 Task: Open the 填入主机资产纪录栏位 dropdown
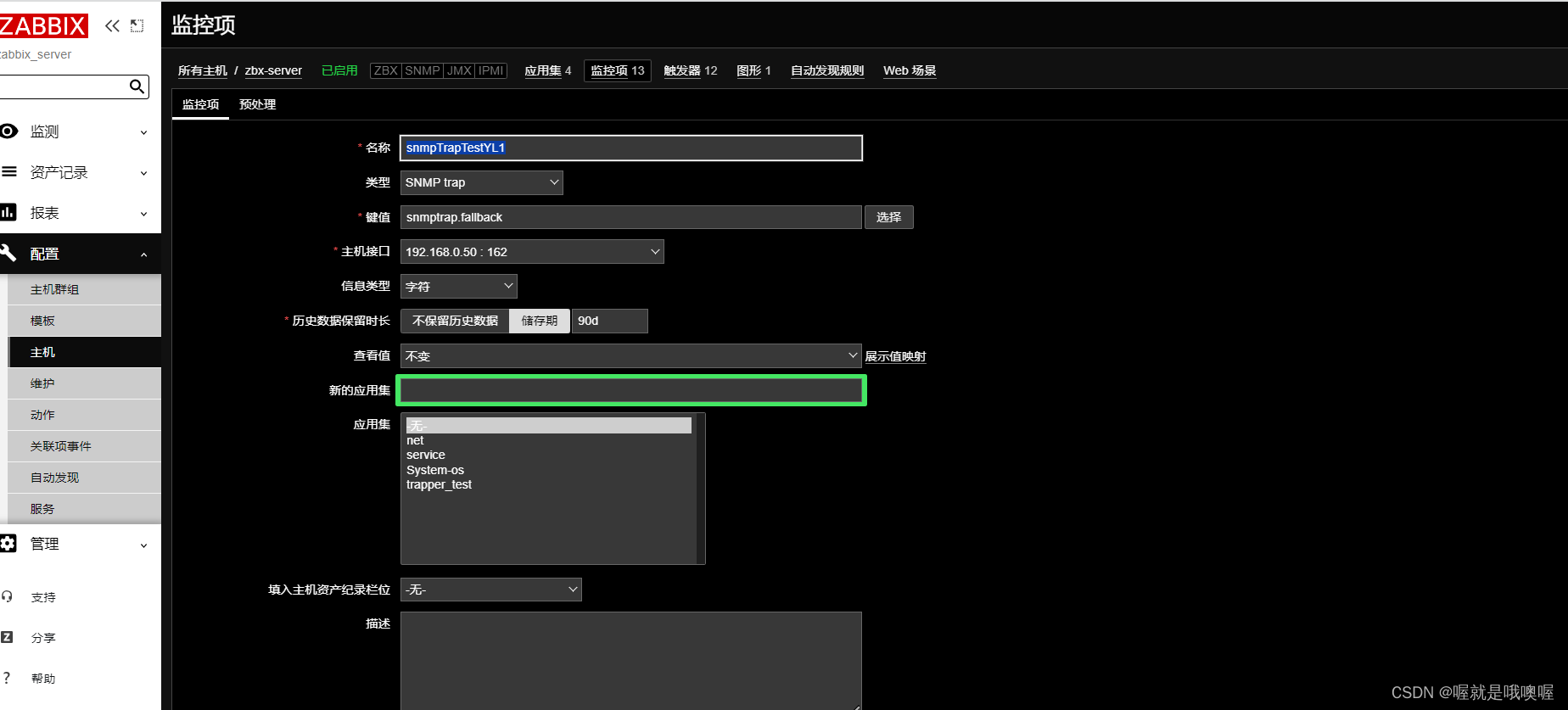pos(490,590)
